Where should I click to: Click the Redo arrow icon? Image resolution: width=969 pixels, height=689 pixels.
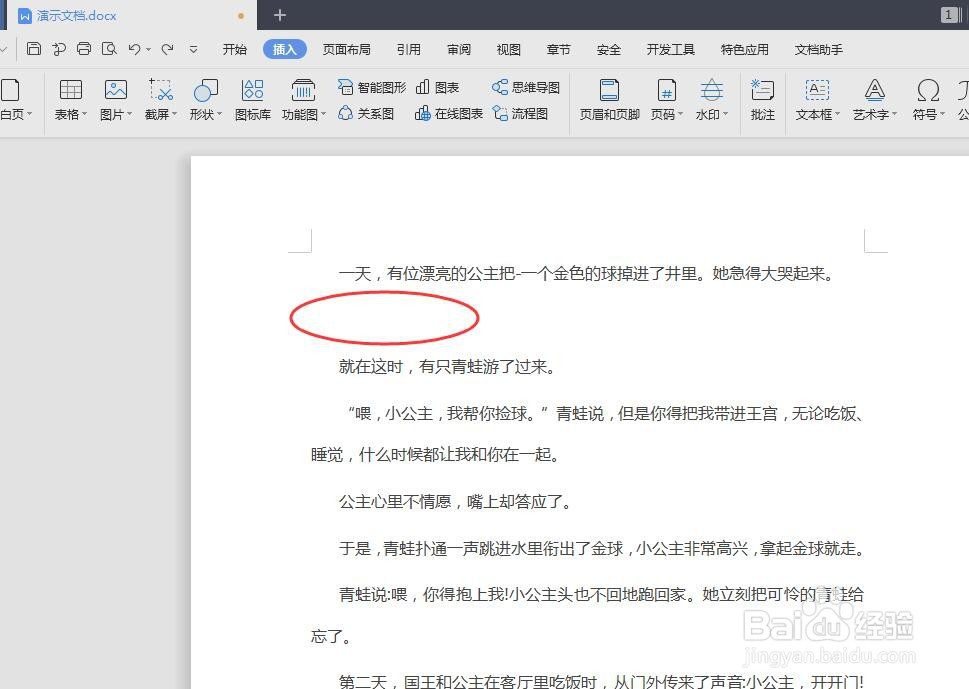[x=167, y=49]
